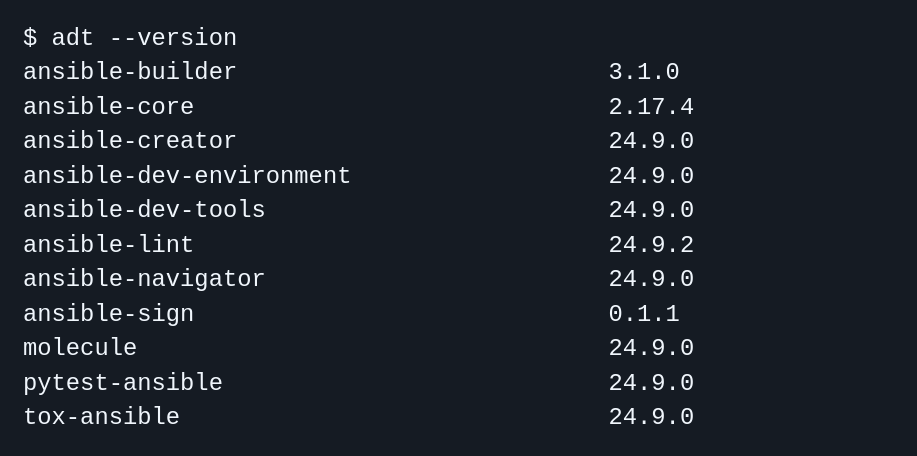Screen dimensions: 917x456
Task: Click the ansible-lint package name
Action: [108, 245]
